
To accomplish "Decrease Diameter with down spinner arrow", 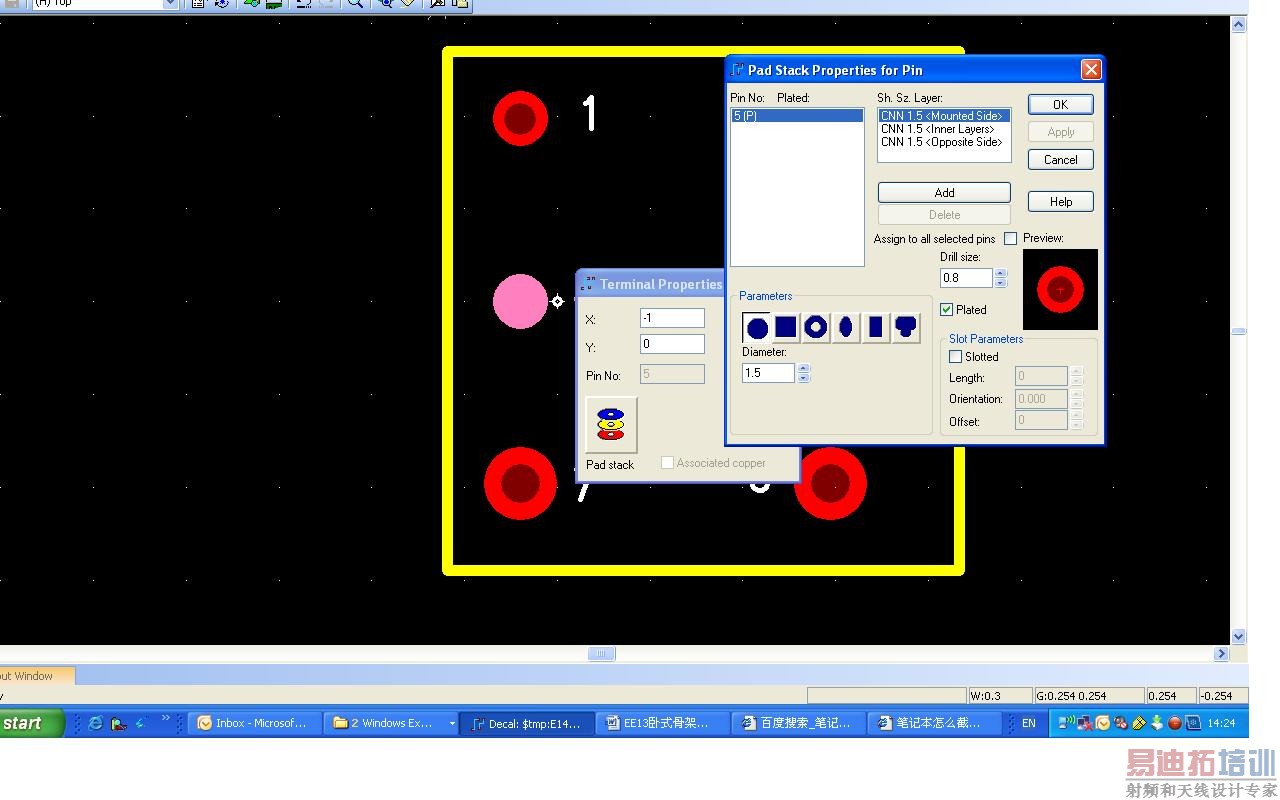I will [803, 378].
